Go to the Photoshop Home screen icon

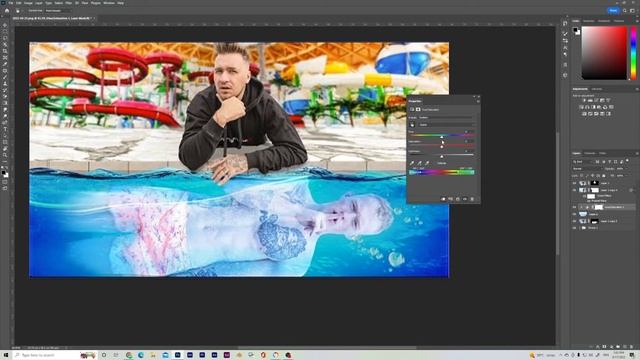[7, 11]
